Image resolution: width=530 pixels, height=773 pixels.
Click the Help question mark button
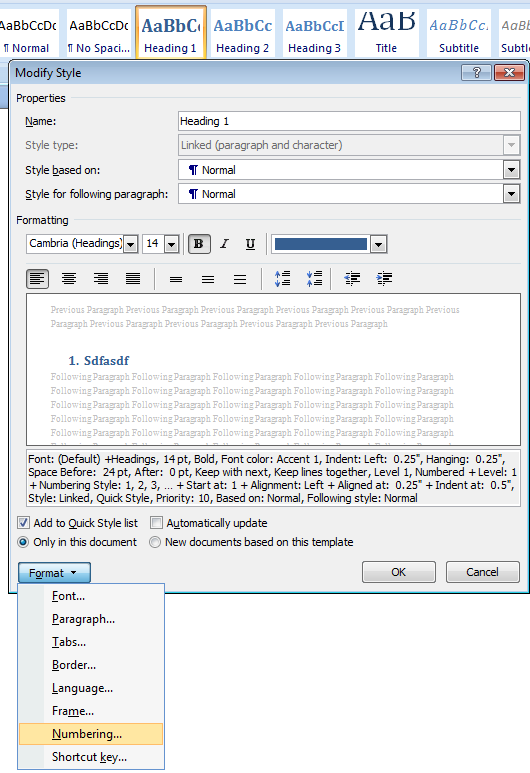[x=476, y=73]
